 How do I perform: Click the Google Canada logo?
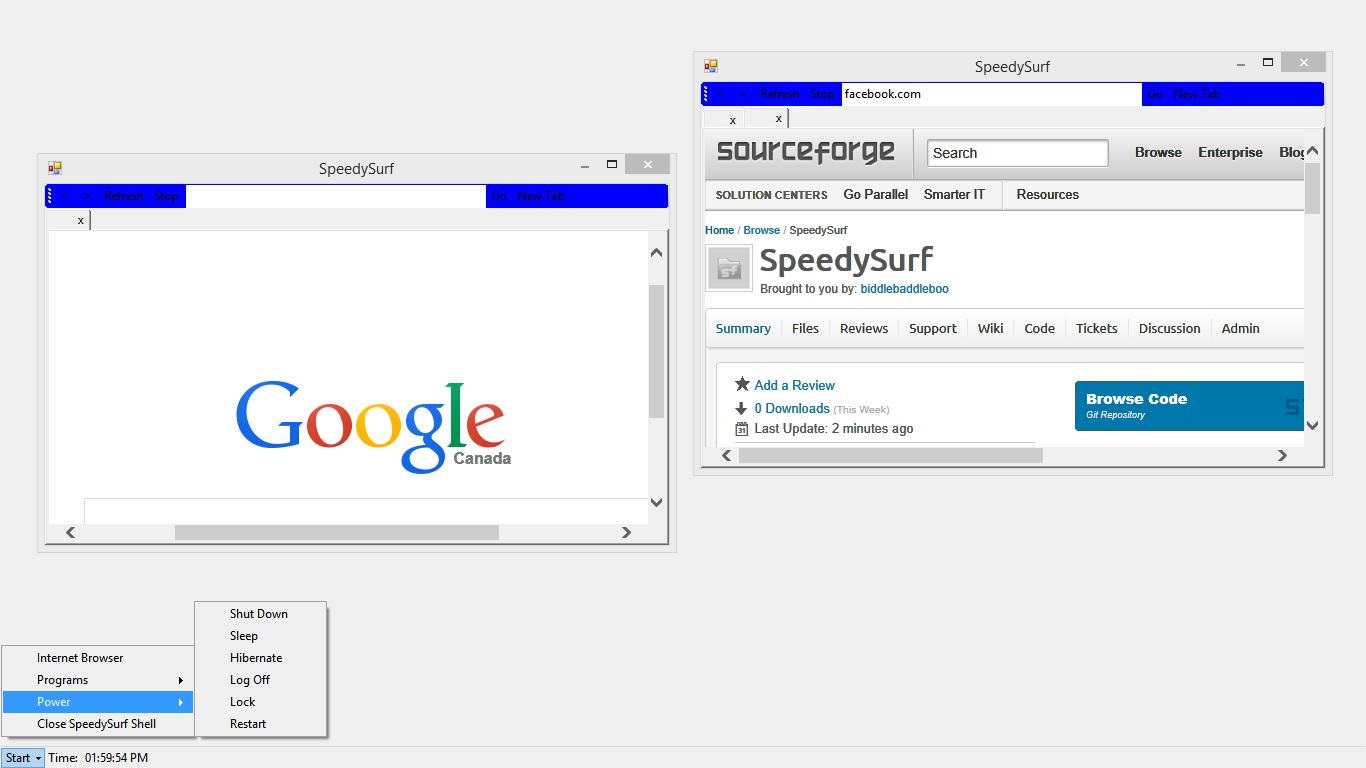371,426
